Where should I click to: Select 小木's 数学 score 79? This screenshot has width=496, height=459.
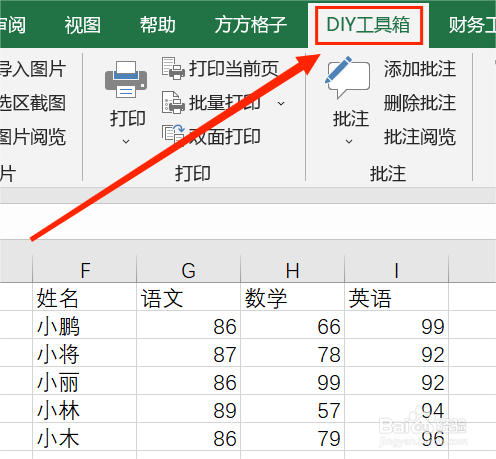[293, 437]
